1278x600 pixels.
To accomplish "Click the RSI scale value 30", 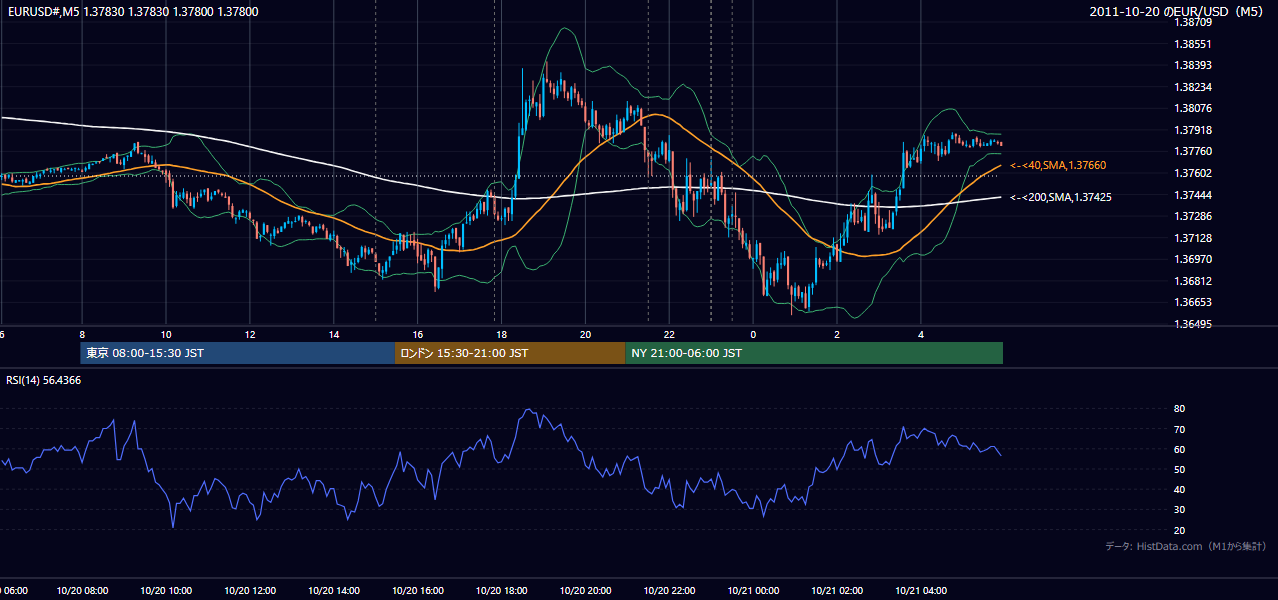I will coord(1180,510).
